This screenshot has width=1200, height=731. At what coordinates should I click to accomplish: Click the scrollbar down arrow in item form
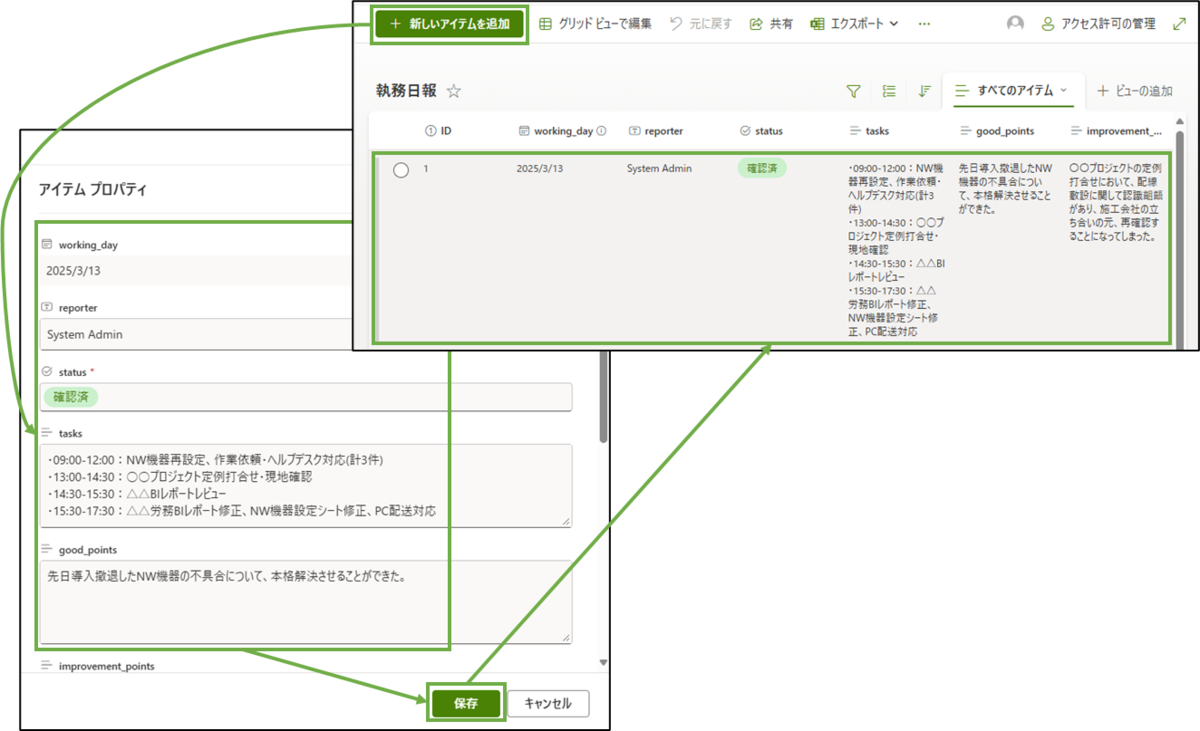(602, 662)
